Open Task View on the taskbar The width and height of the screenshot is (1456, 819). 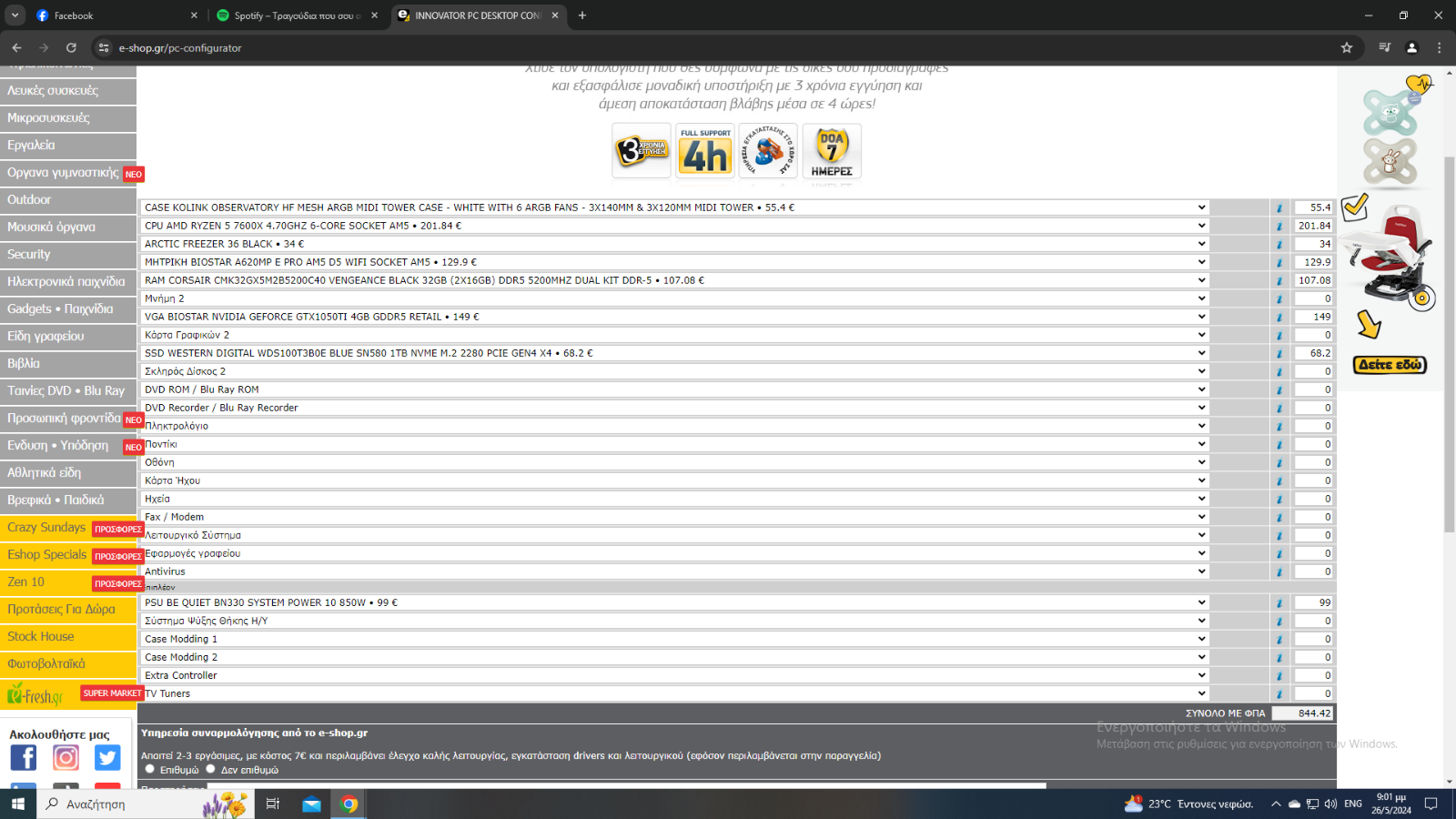(x=272, y=804)
